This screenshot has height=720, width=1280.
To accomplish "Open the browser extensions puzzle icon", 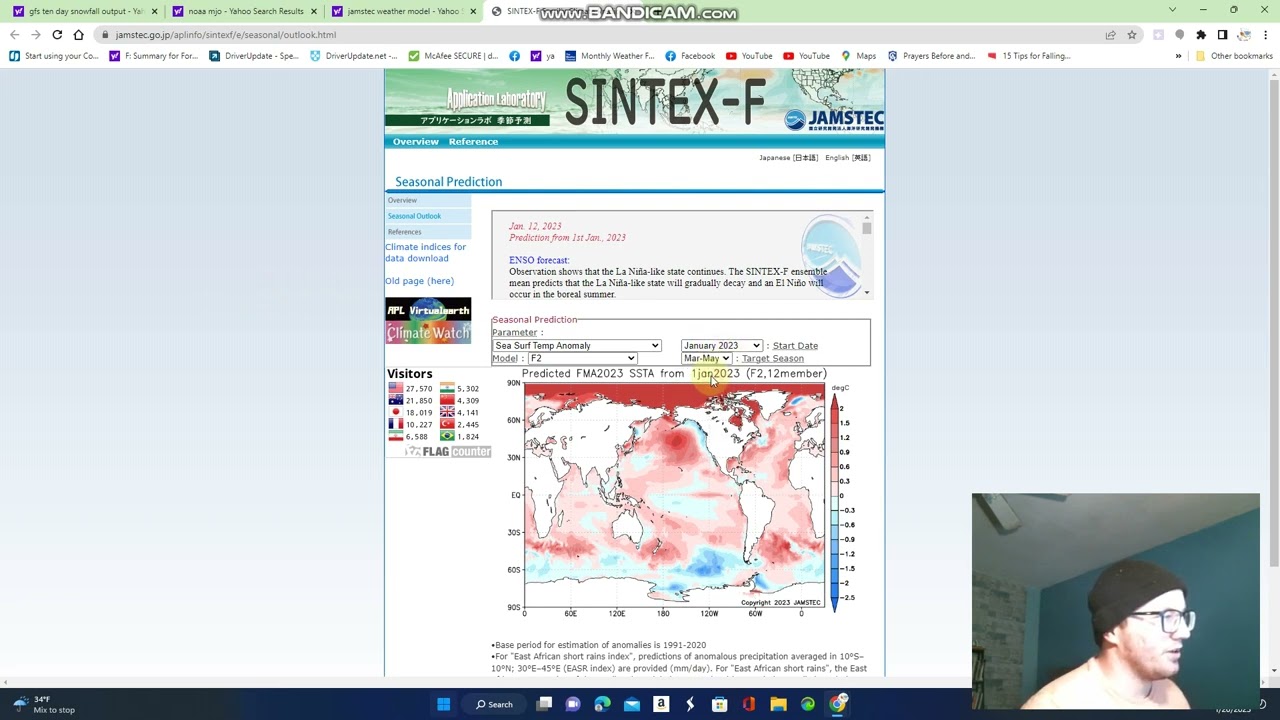I will 1201,35.
